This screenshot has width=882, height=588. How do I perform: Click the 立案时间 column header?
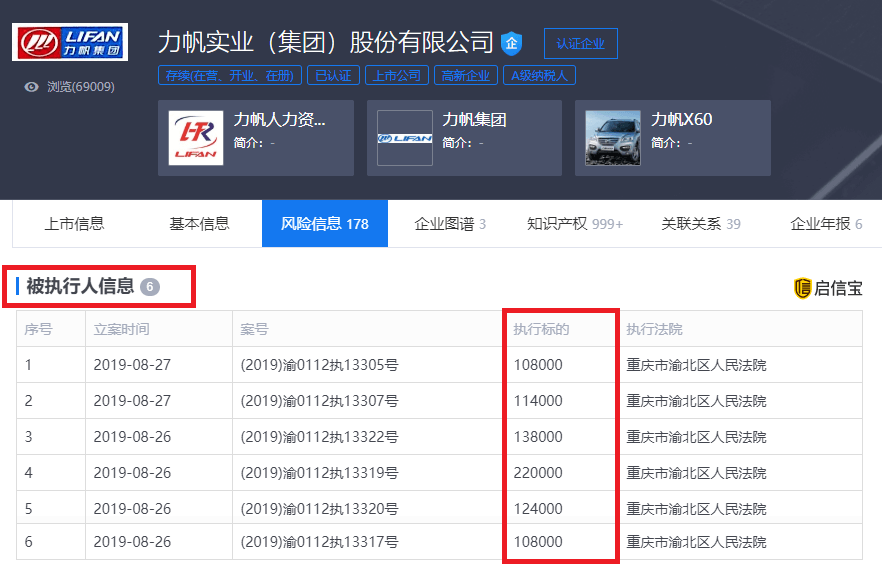click(x=122, y=329)
